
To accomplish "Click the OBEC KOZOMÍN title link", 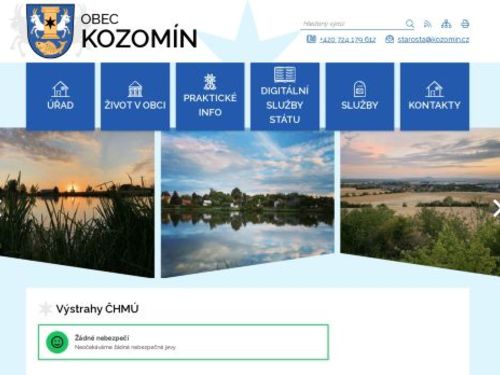I will [x=139, y=31].
